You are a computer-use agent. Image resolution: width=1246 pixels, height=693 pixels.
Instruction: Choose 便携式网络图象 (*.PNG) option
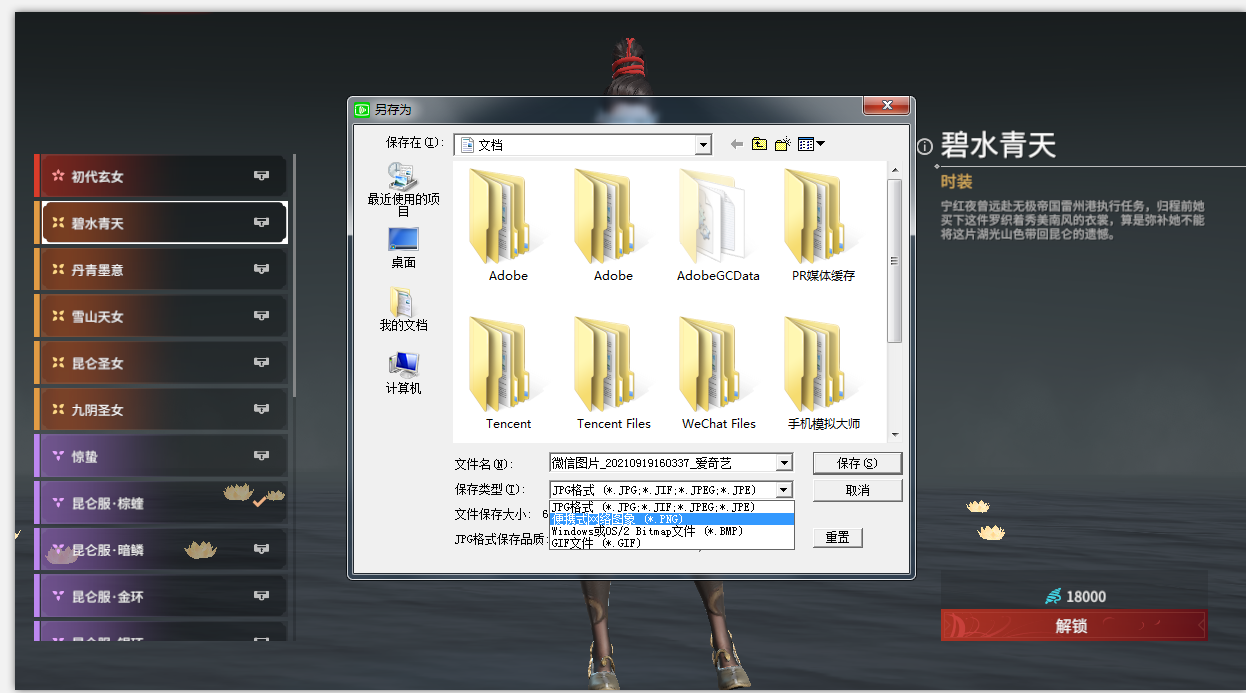(672, 519)
